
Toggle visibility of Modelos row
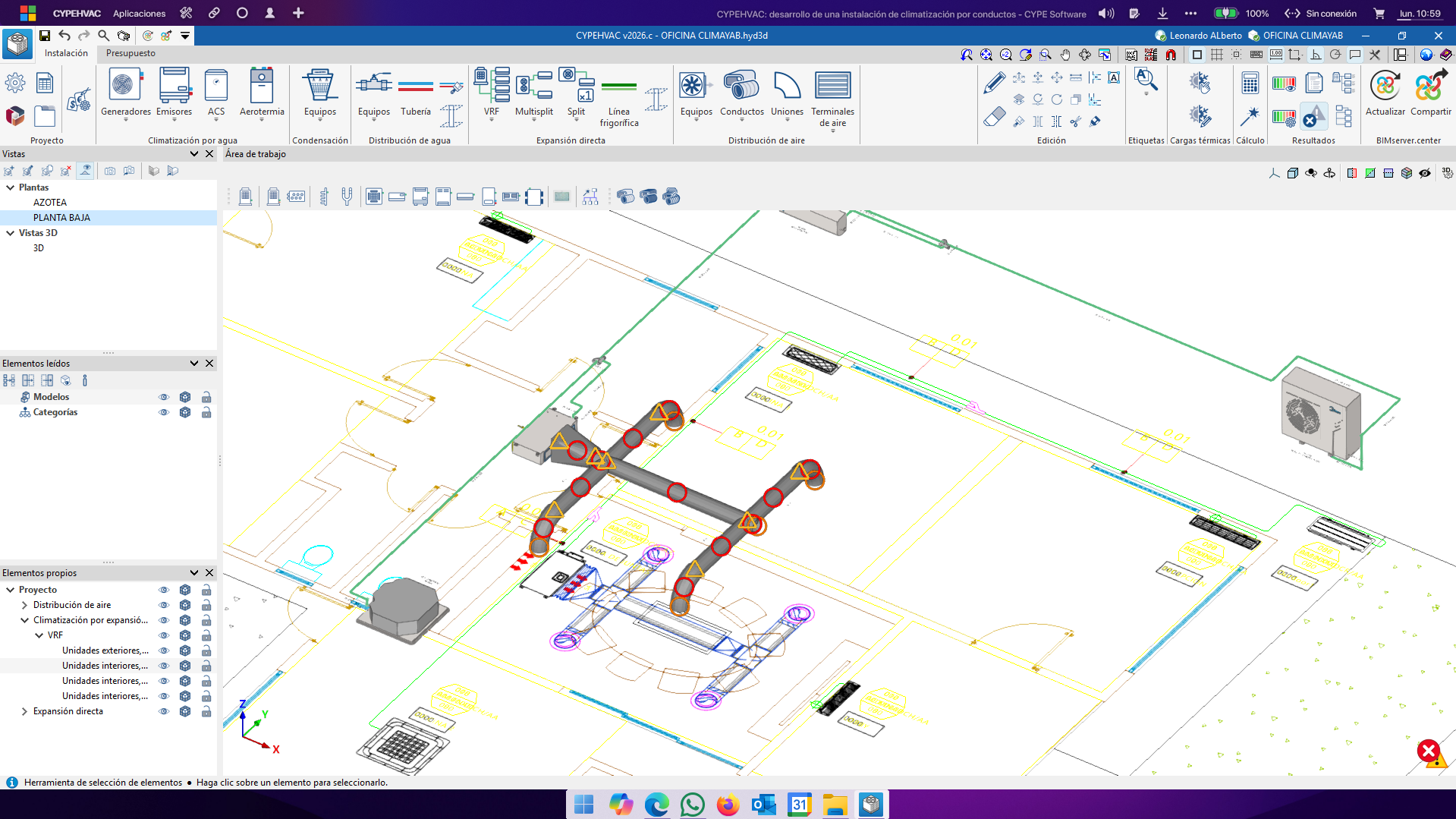(163, 397)
